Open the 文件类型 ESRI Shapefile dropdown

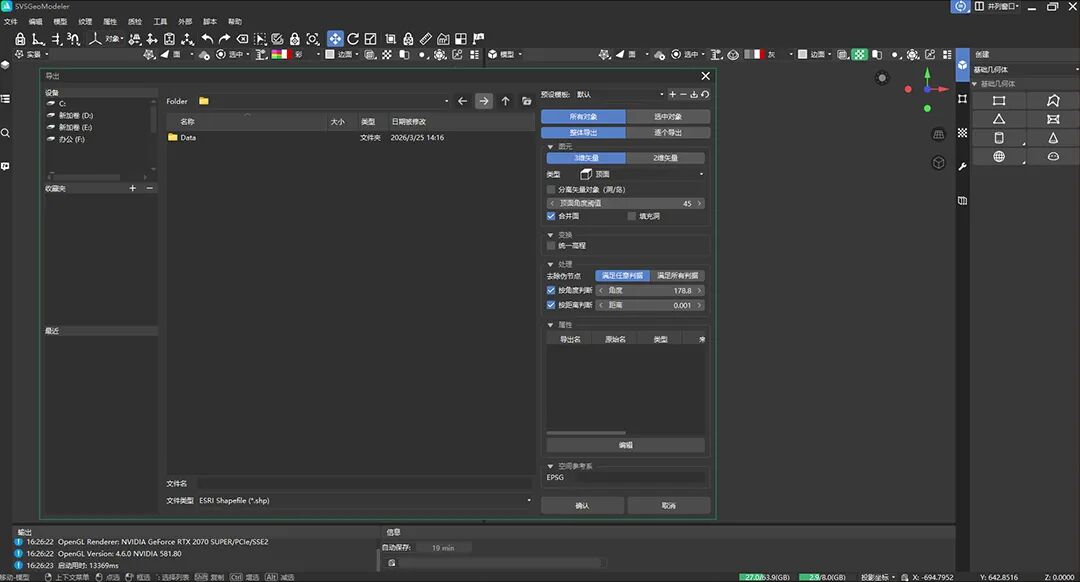(x=365, y=500)
